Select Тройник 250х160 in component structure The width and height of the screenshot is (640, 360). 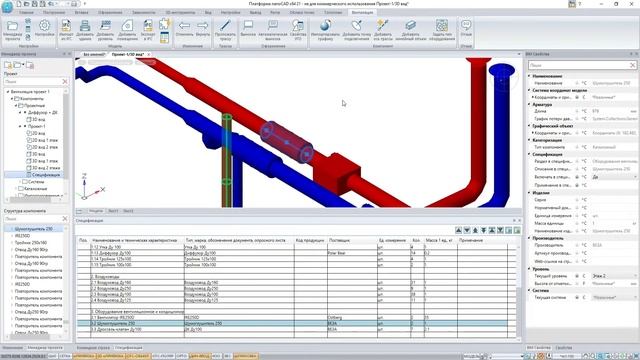(31, 242)
